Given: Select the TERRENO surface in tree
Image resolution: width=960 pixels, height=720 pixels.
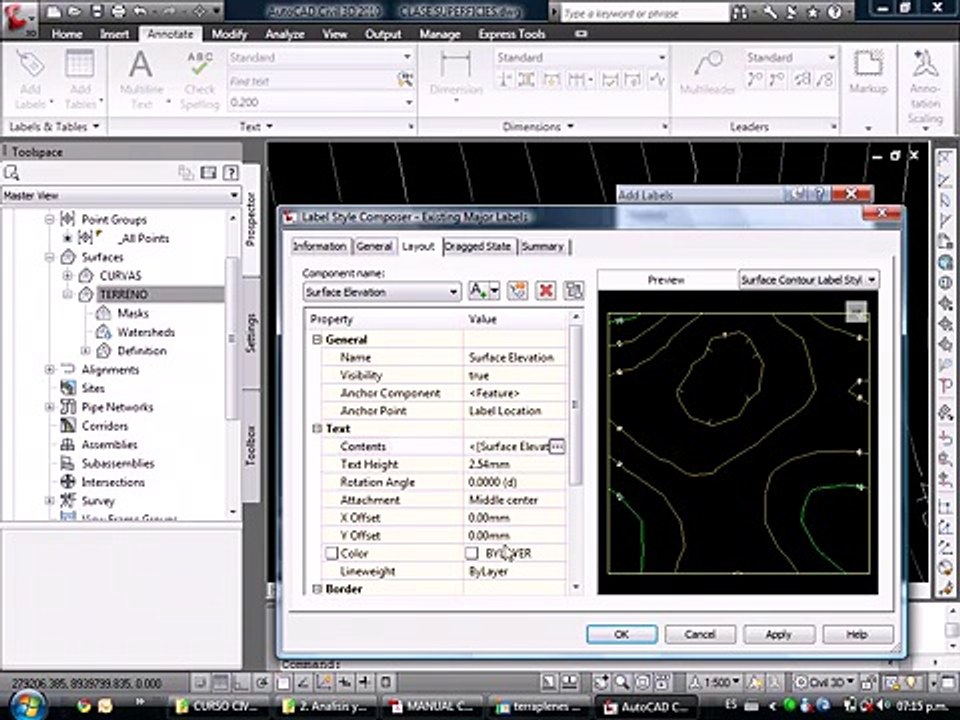Looking at the screenshot, I should click(124, 294).
